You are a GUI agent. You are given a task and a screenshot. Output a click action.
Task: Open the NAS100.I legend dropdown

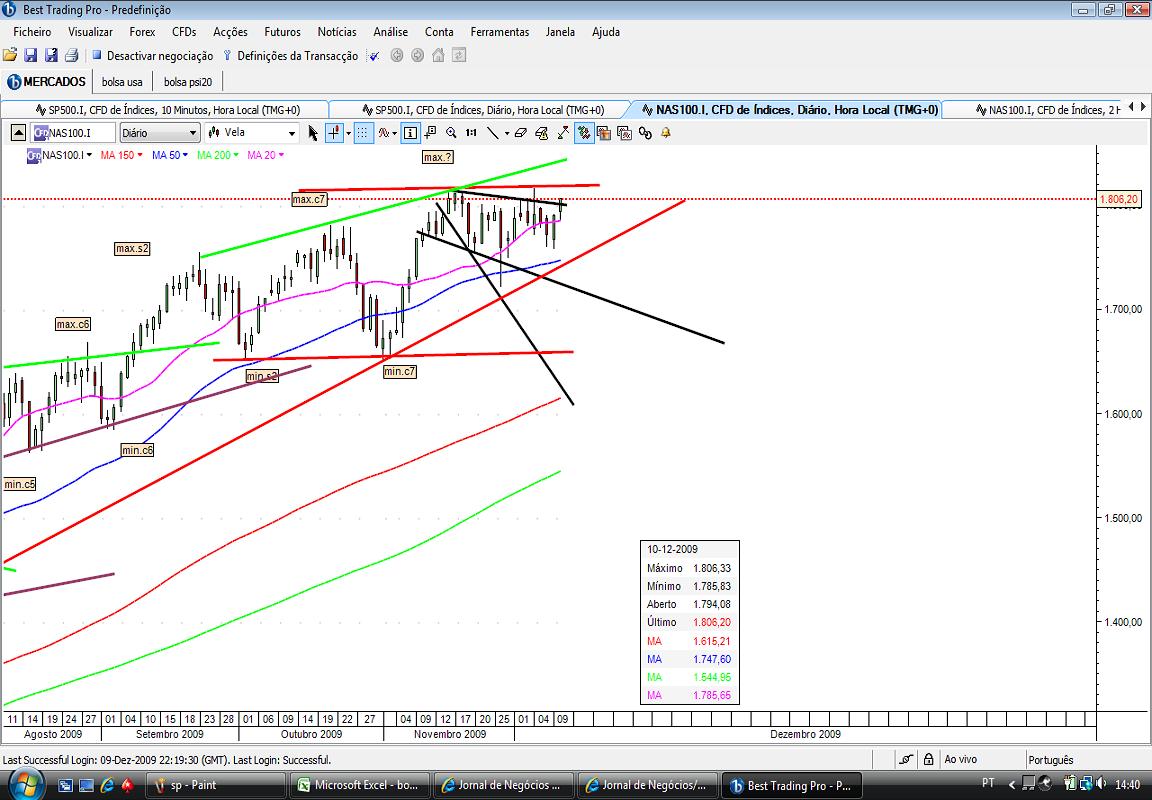point(89,155)
